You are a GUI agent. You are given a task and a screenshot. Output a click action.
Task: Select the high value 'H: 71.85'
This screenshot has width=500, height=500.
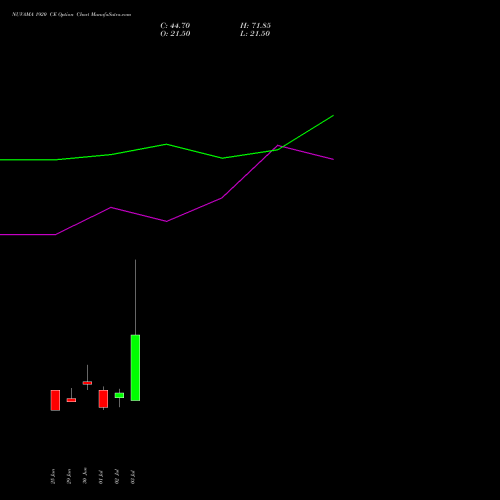(x=255, y=26)
